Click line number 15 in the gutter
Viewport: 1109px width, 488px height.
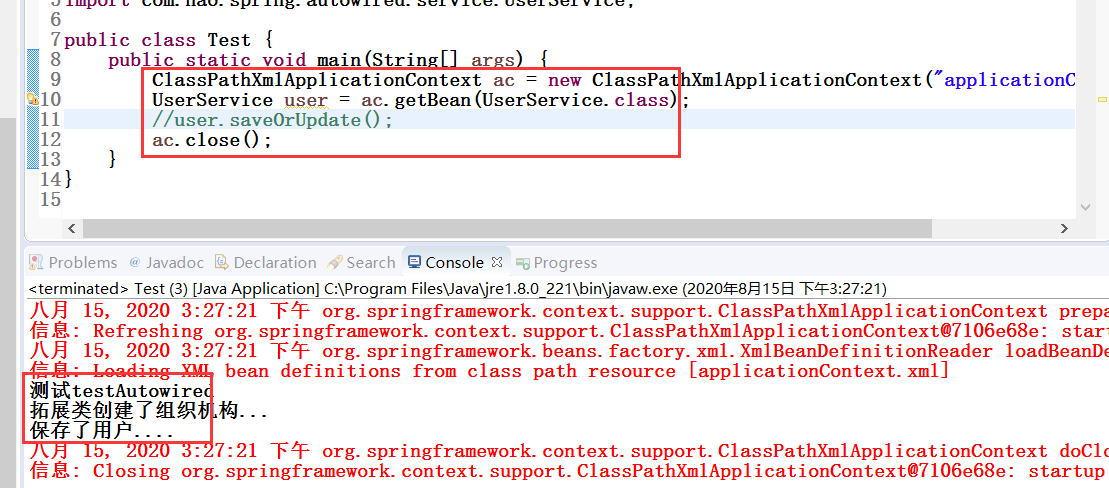point(50,200)
